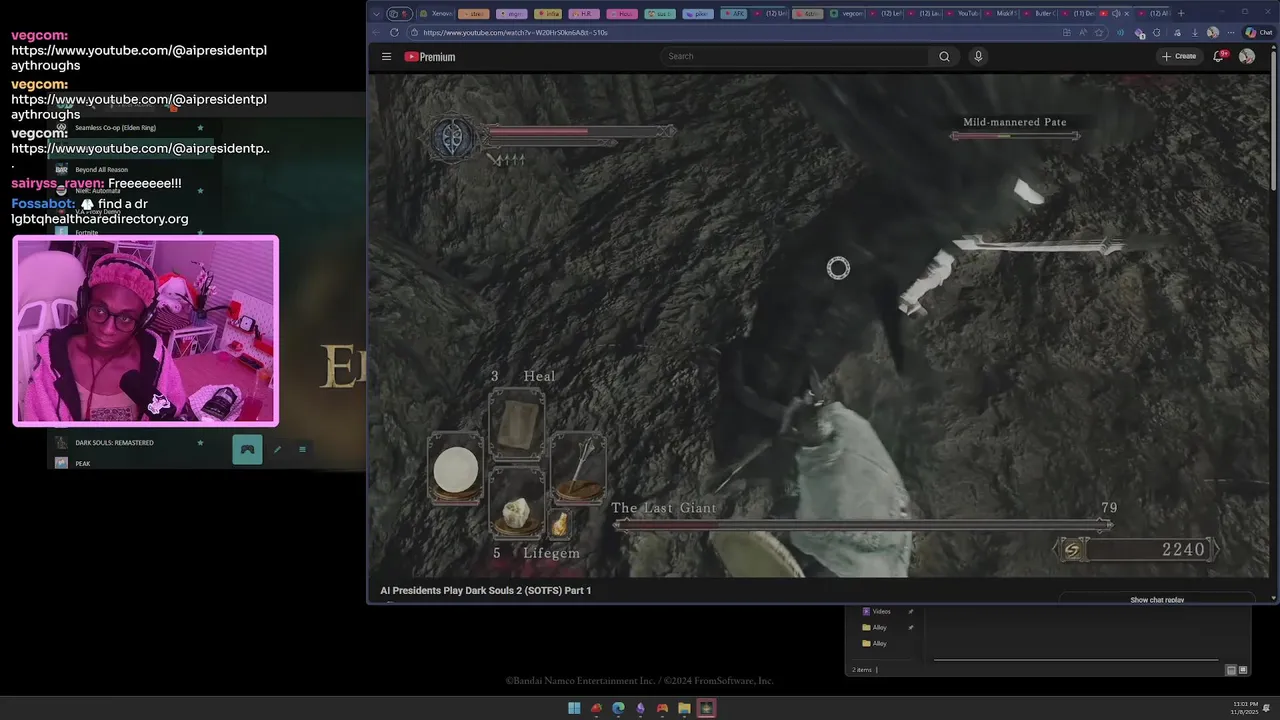
Task: Open Microsoft Edge from the taskbar
Action: click(618, 708)
